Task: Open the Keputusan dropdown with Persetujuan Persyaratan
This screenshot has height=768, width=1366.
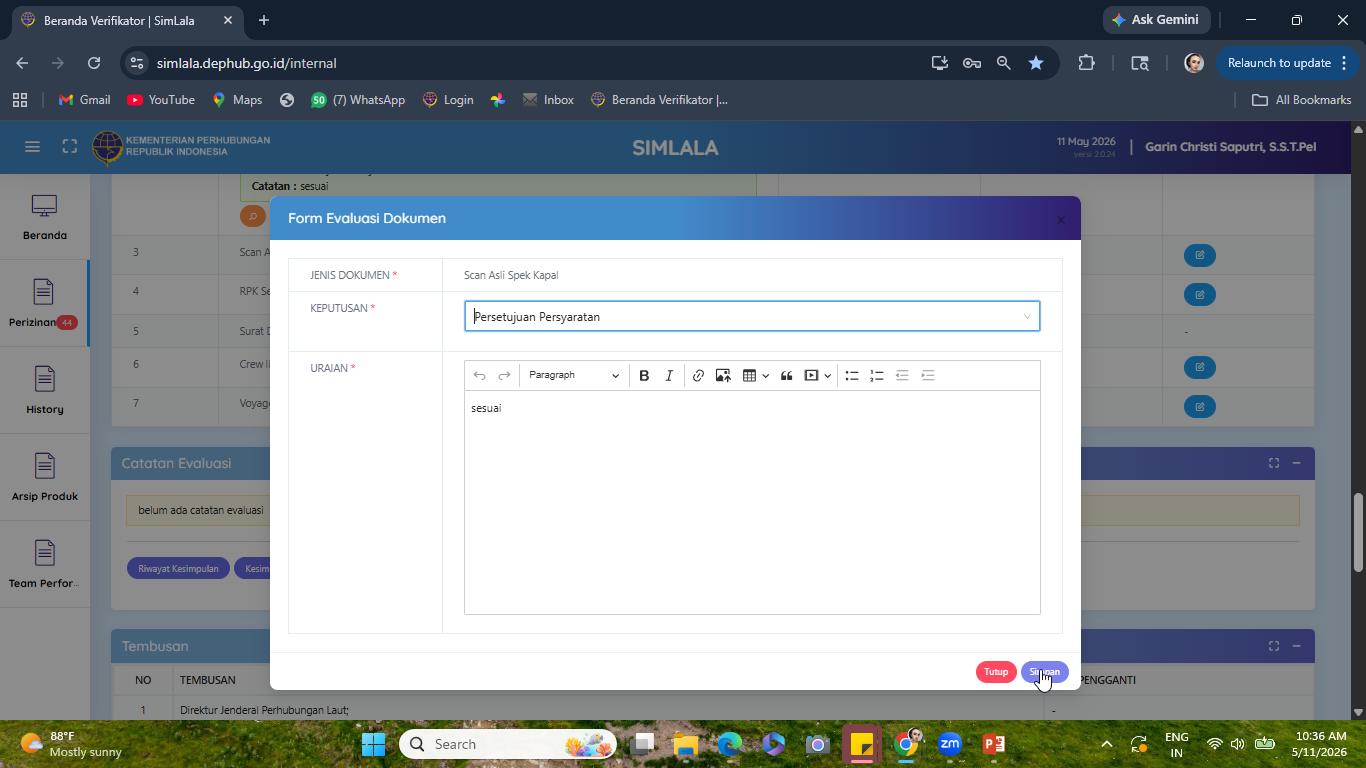Action: pos(752,316)
